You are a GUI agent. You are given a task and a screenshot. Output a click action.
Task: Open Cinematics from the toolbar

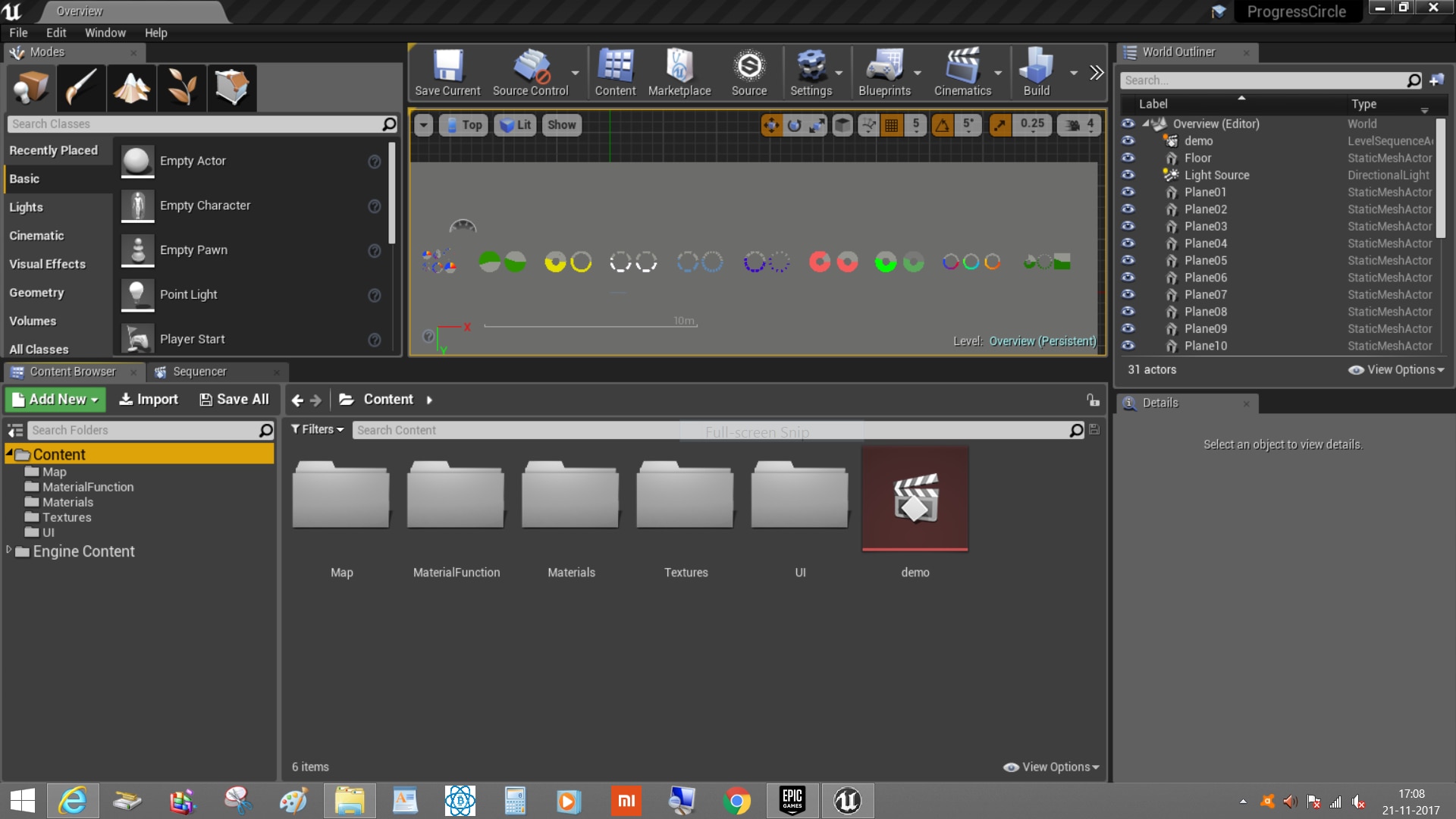pyautogui.click(x=963, y=72)
